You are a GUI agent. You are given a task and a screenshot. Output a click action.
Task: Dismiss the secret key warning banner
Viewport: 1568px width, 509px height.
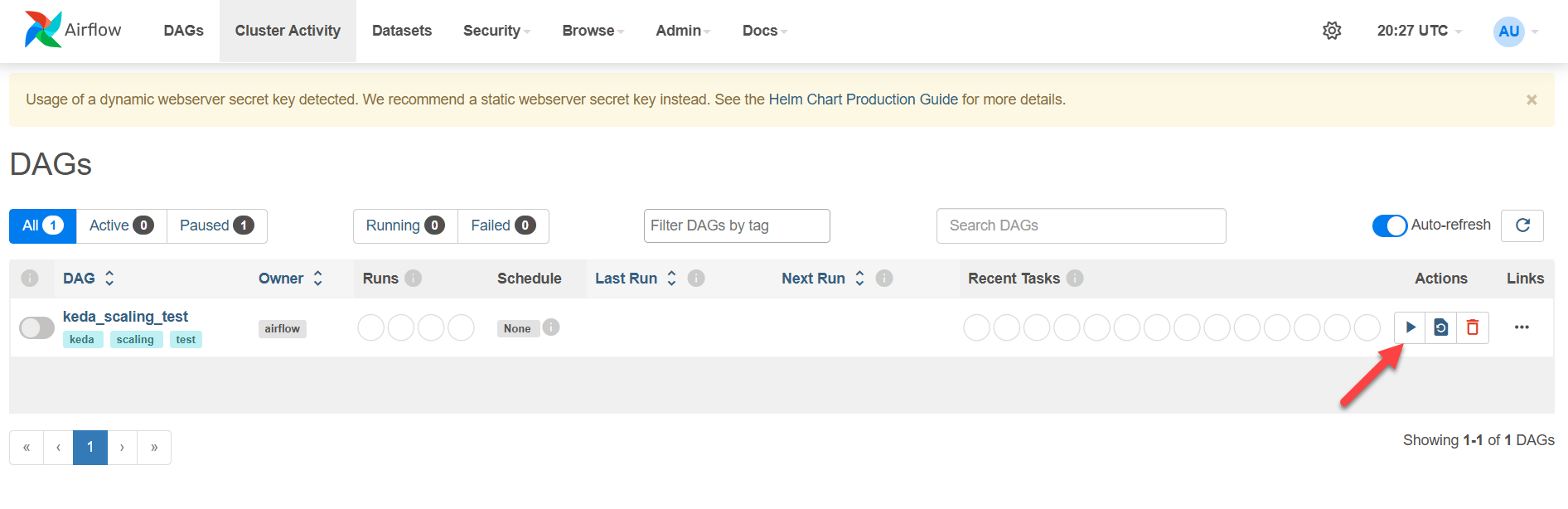tap(1532, 99)
